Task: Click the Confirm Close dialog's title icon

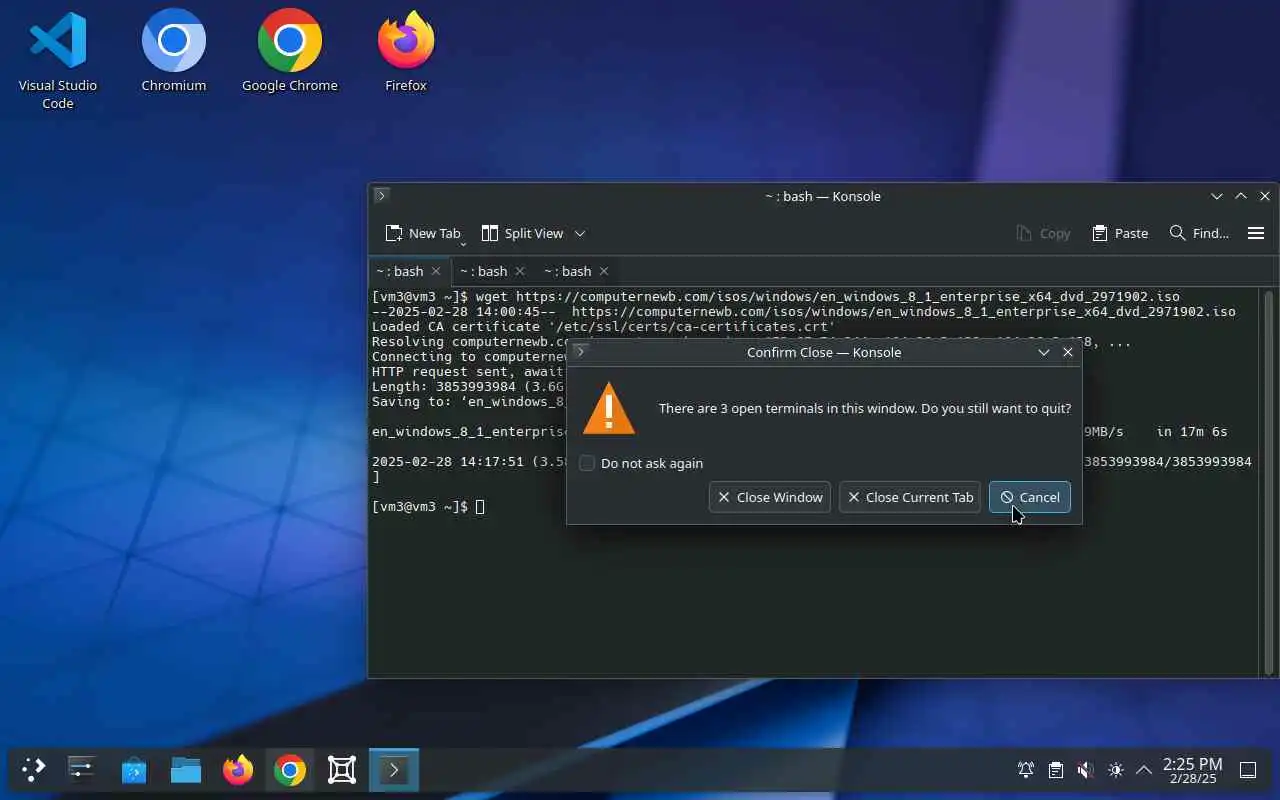Action: (x=580, y=352)
